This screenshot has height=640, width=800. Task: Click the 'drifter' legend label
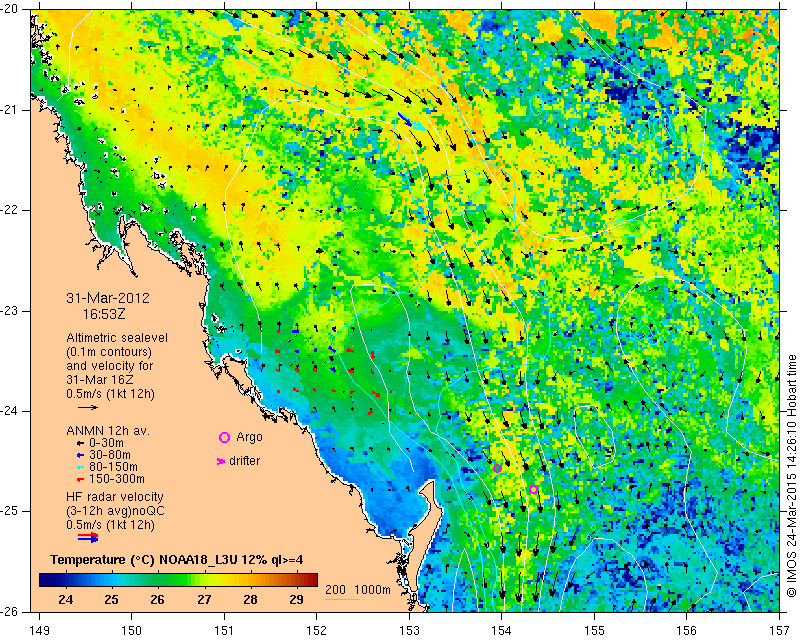pyautogui.click(x=244, y=461)
